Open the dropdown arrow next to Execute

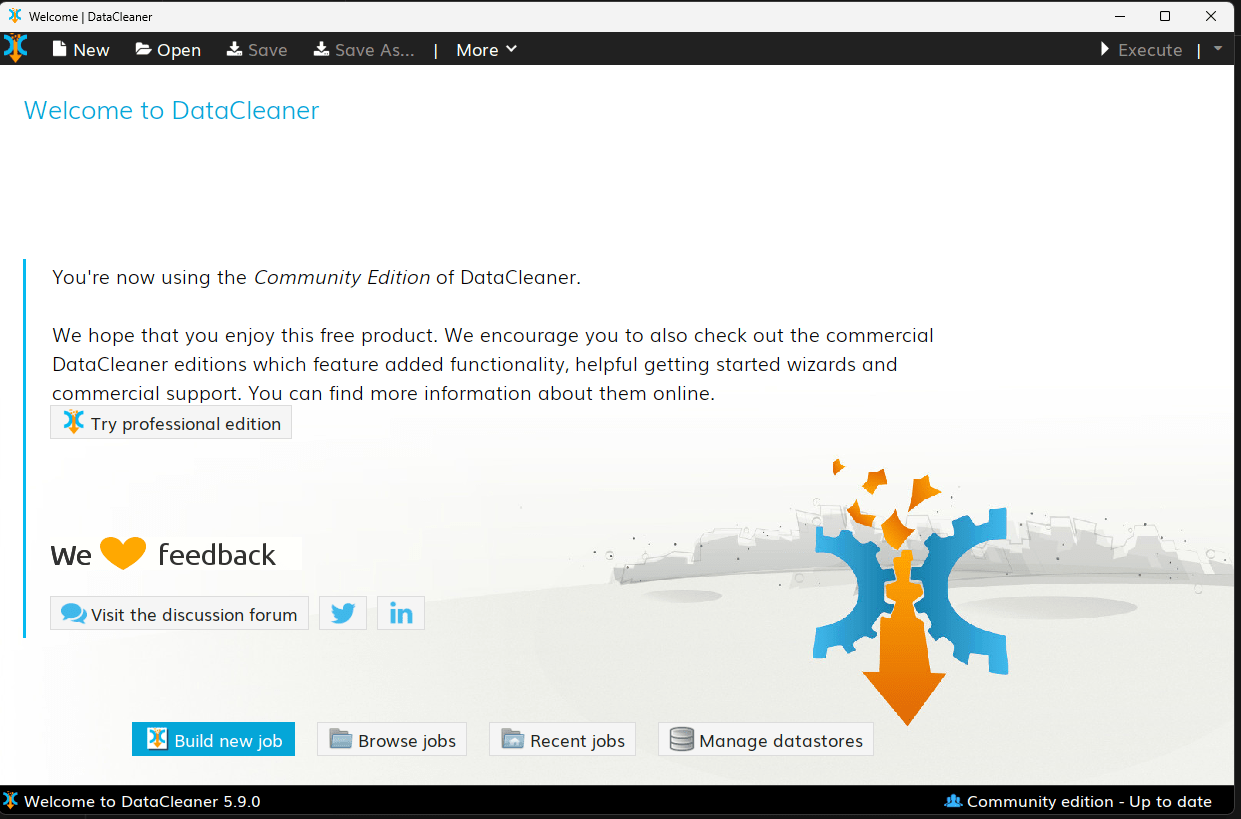1218,49
